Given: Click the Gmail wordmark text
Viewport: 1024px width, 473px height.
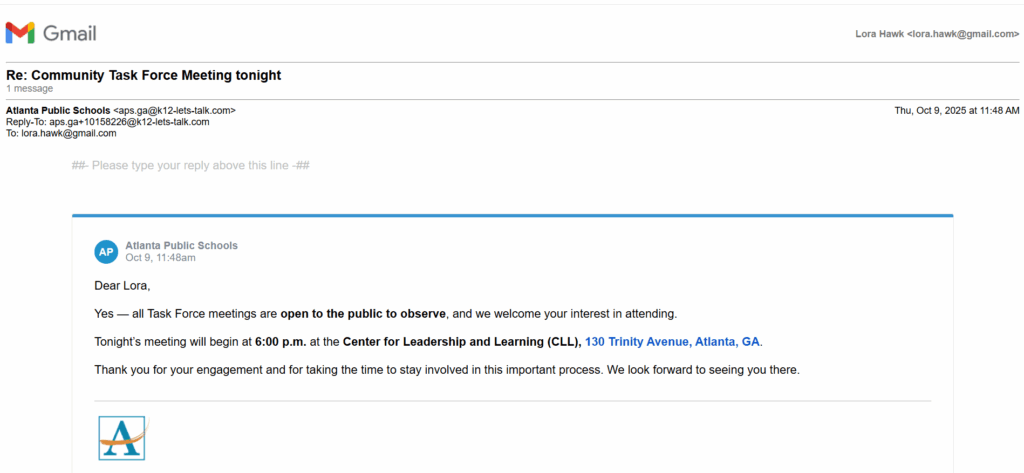Looking at the screenshot, I should pyautogui.click(x=69, y=33).
